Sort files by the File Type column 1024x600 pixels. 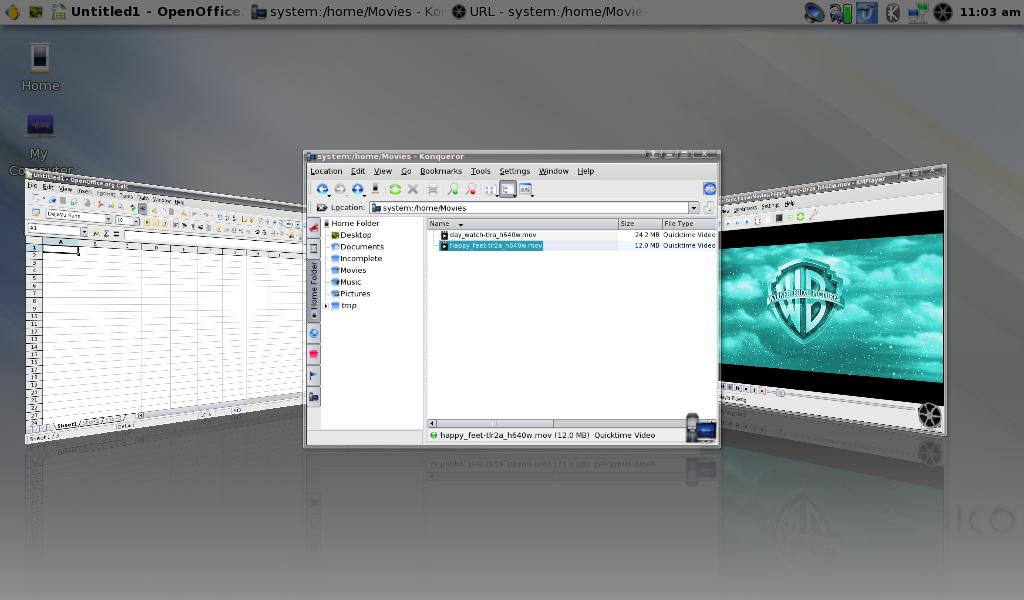(x=690, y=224)
